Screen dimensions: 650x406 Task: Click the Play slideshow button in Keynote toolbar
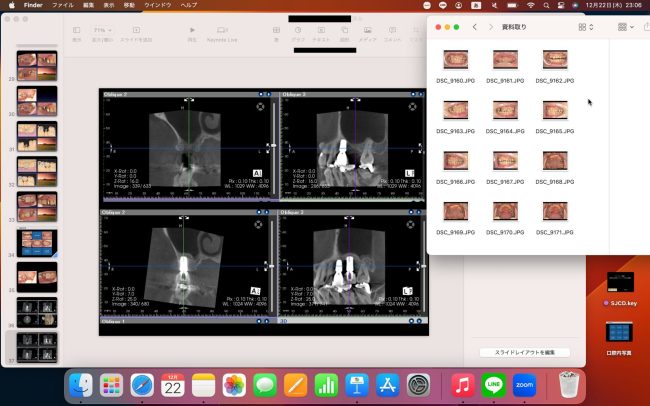tap(192, 31)
